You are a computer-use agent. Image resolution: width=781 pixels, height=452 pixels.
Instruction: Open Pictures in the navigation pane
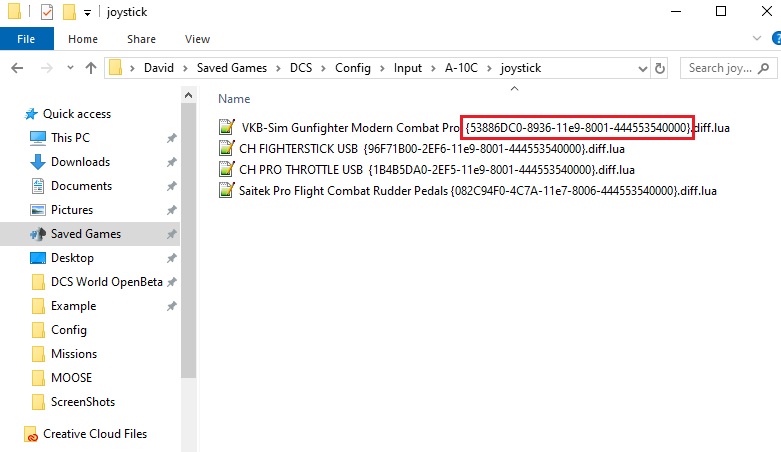click(x=72, y=210)
